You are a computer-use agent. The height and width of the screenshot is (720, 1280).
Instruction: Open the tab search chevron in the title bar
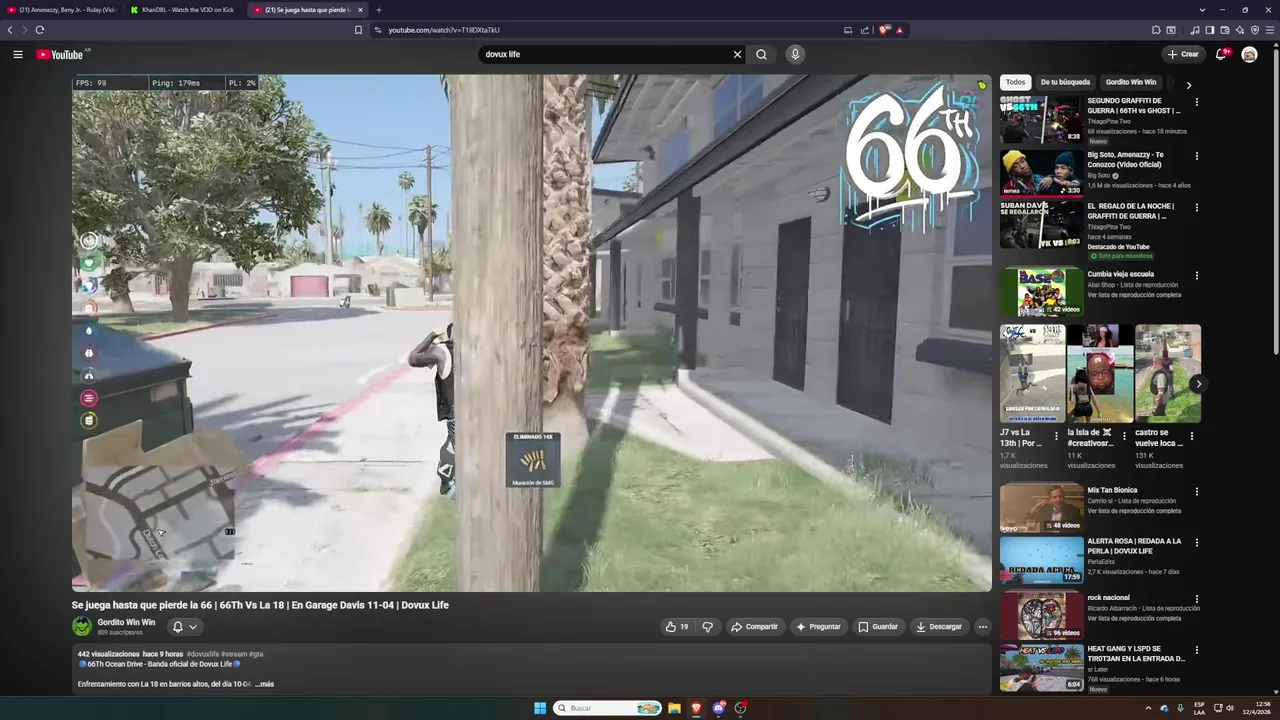(1202, 10)
